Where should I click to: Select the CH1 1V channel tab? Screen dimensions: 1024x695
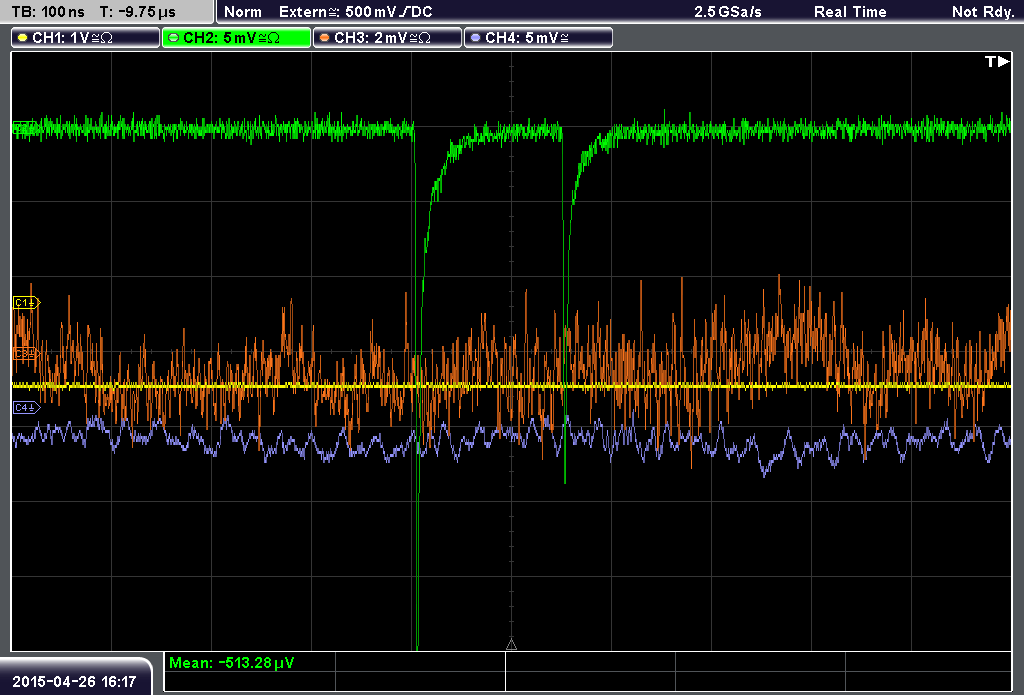86,38
